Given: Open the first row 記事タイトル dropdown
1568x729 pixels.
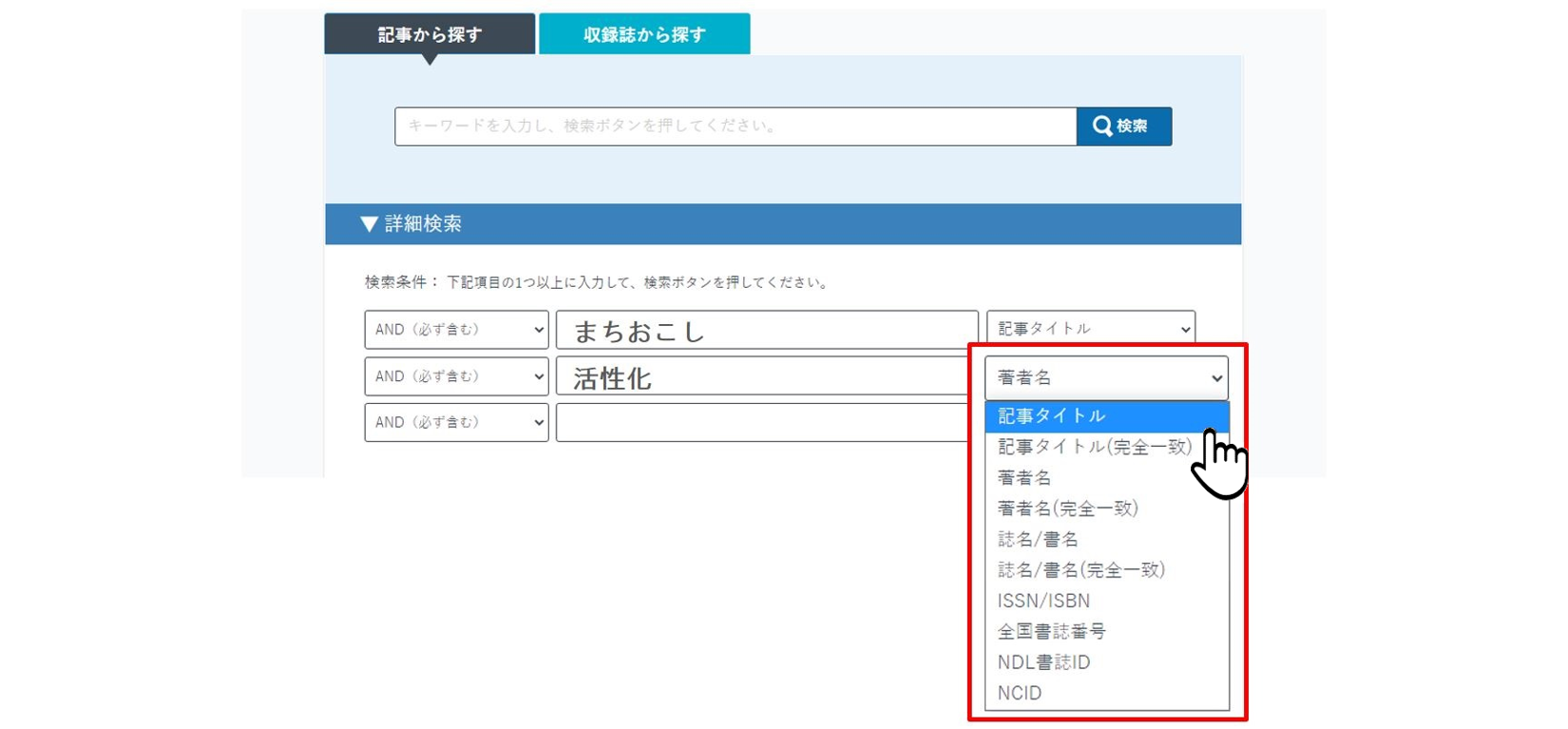Looking at the screenshot, I should 1090,328.
